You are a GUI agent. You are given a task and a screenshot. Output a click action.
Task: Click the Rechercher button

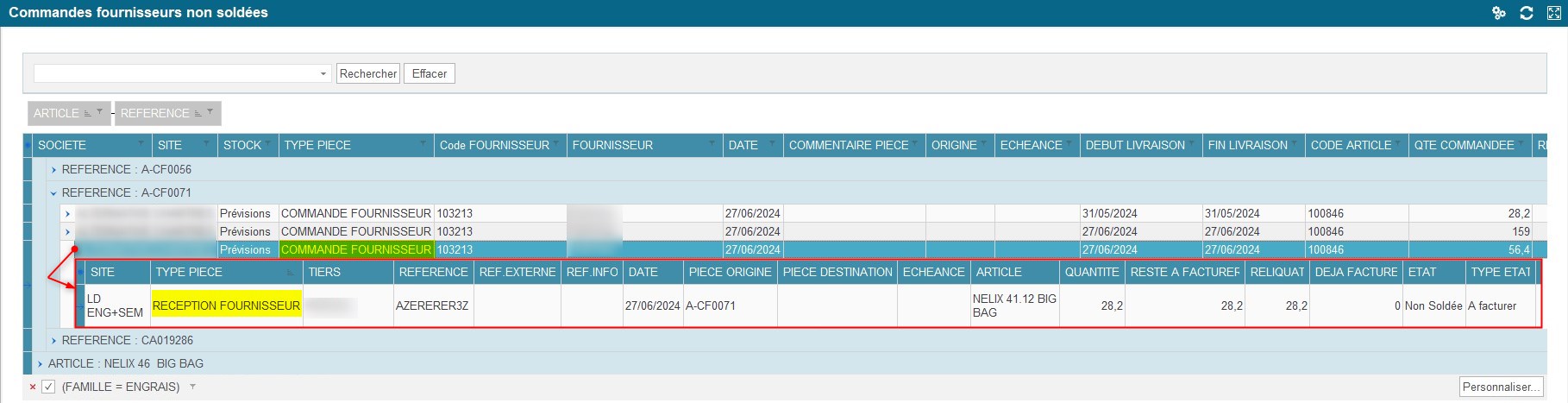point(368,74)
